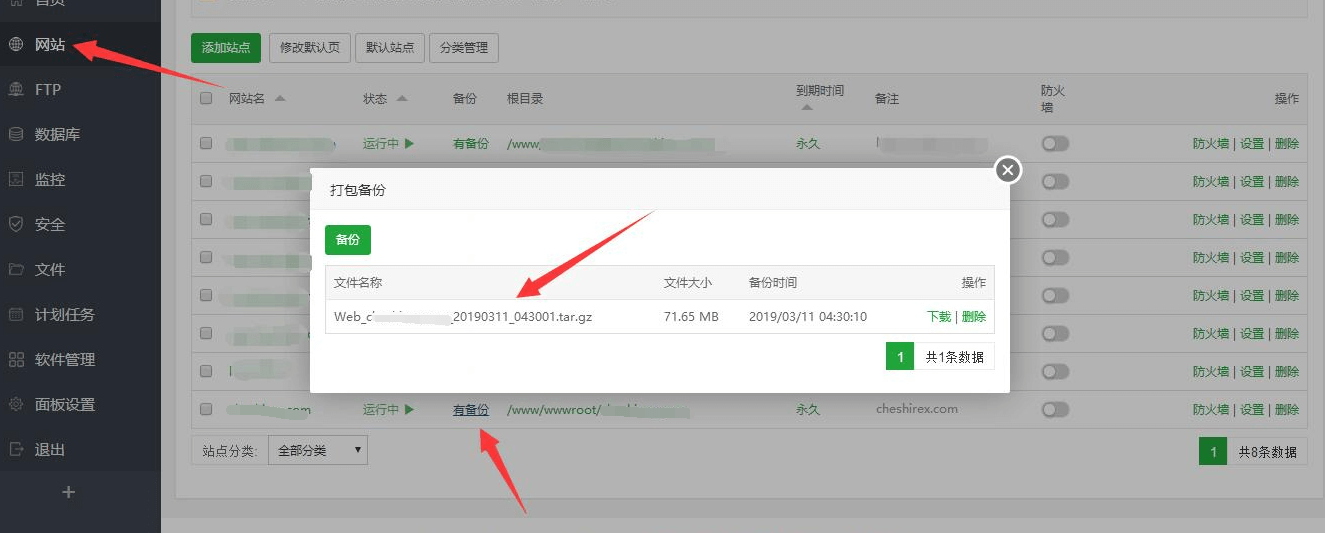Screen dimensions: 1325x533
Task: Select 退出 in the sidebar menu
Action: [49, 449]
